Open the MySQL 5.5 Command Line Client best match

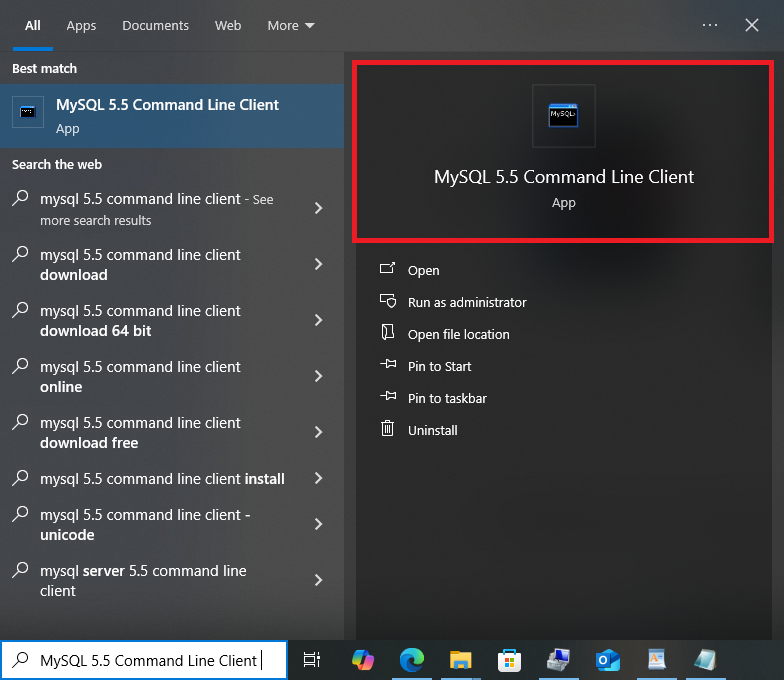(172, 116)
